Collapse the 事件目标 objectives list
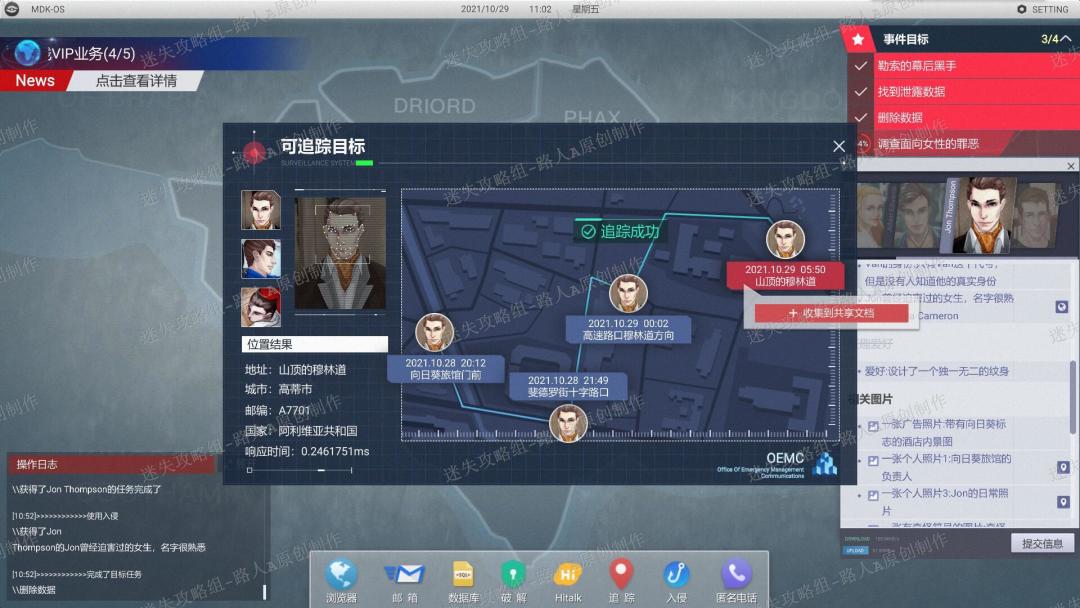This screenshot has width=1080, height=608. coord(1066,39)
